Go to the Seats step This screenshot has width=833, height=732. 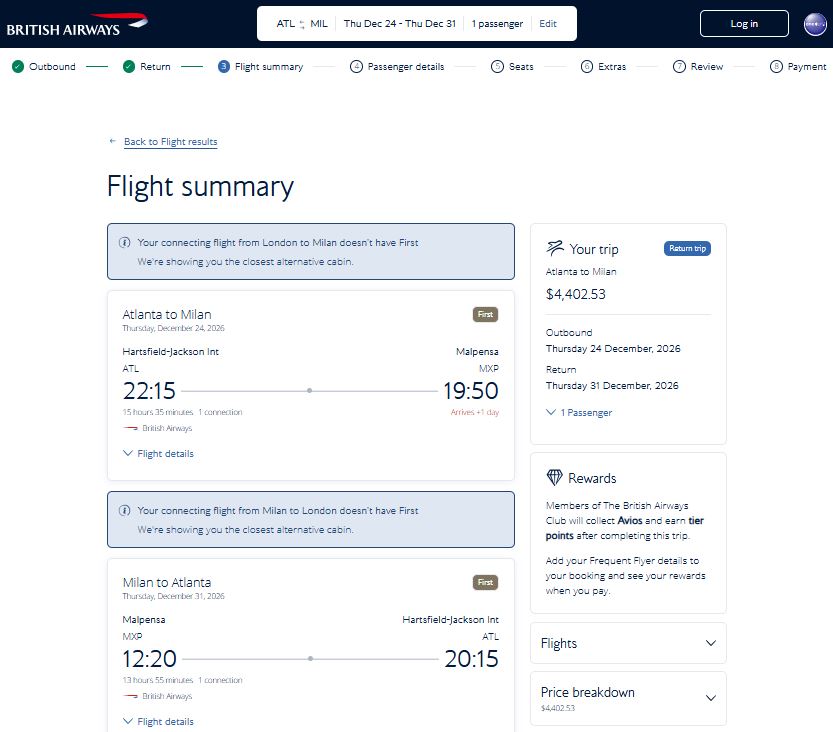tap(512, 66)
